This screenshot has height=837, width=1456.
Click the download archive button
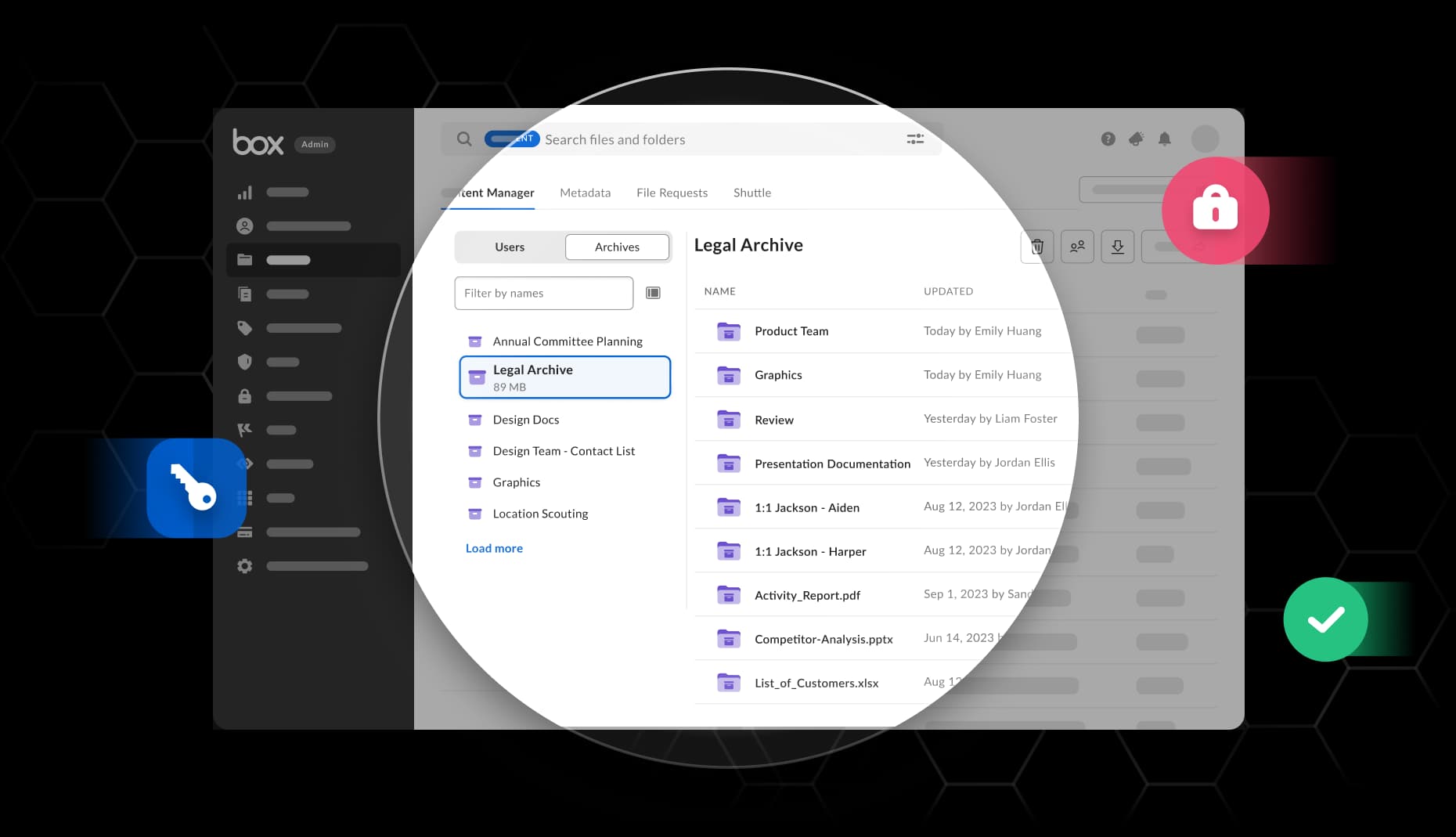point(1118,247)
